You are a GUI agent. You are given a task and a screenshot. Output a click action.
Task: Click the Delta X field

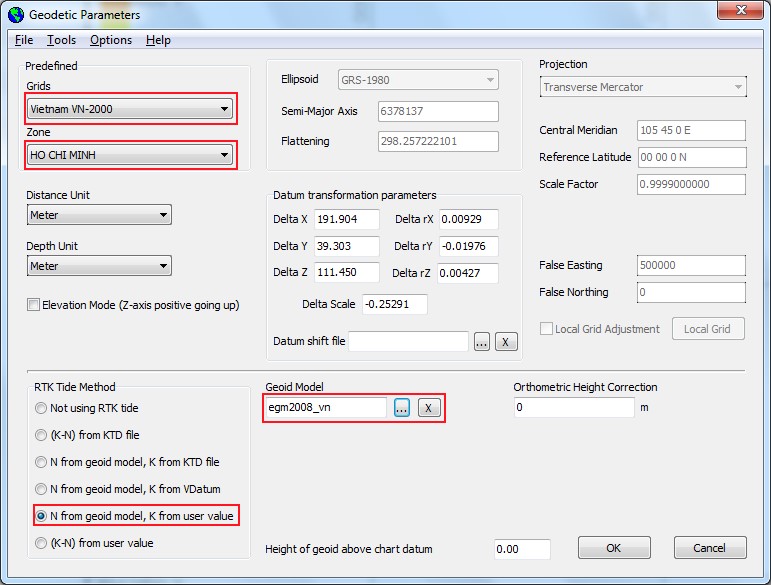(x=347, y=219)
